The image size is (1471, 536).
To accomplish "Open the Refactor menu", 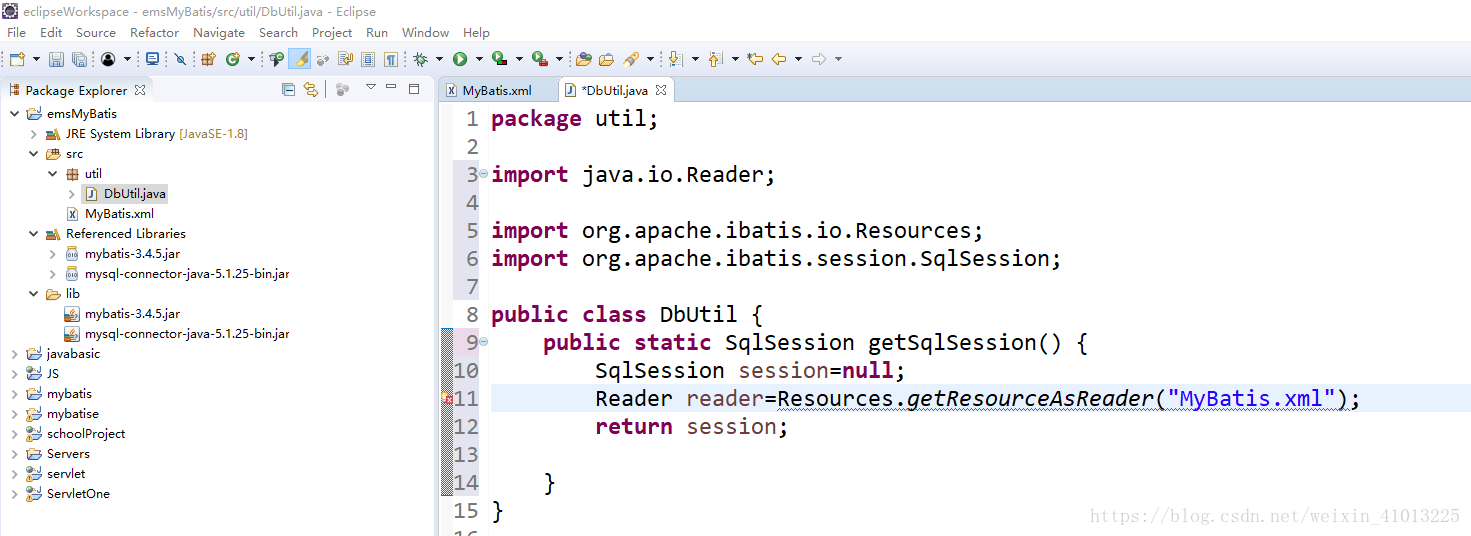I will (154, 33).
